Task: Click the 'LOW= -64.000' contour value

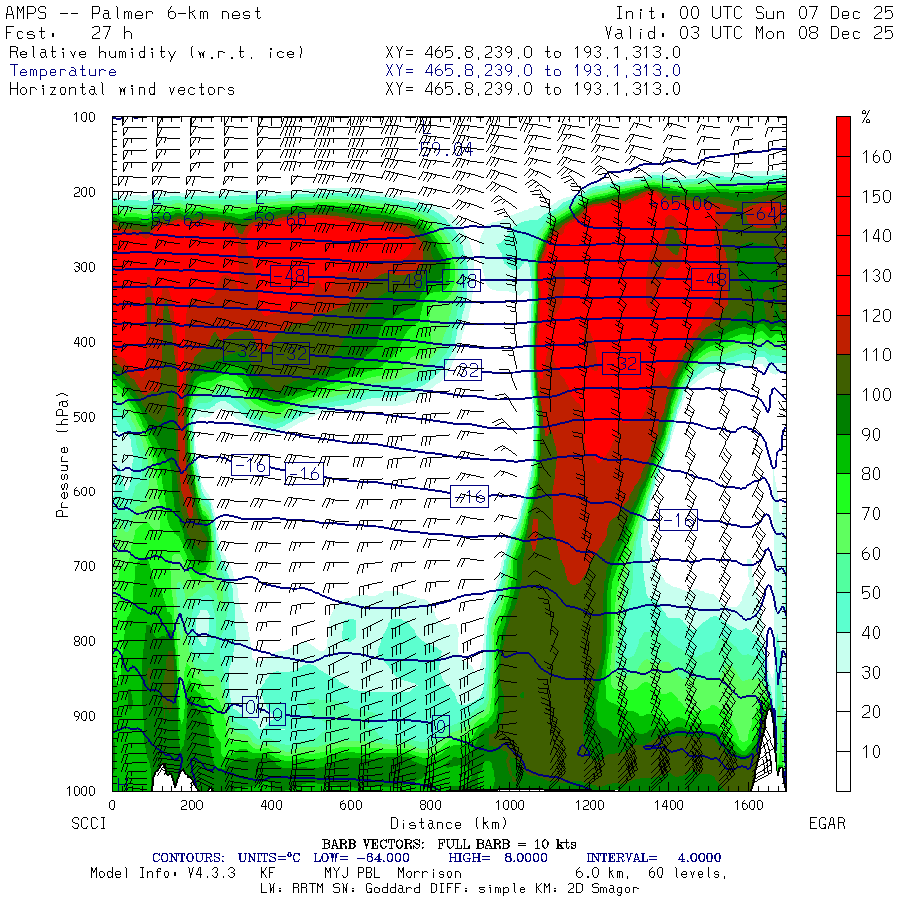Action: [362, 858]
